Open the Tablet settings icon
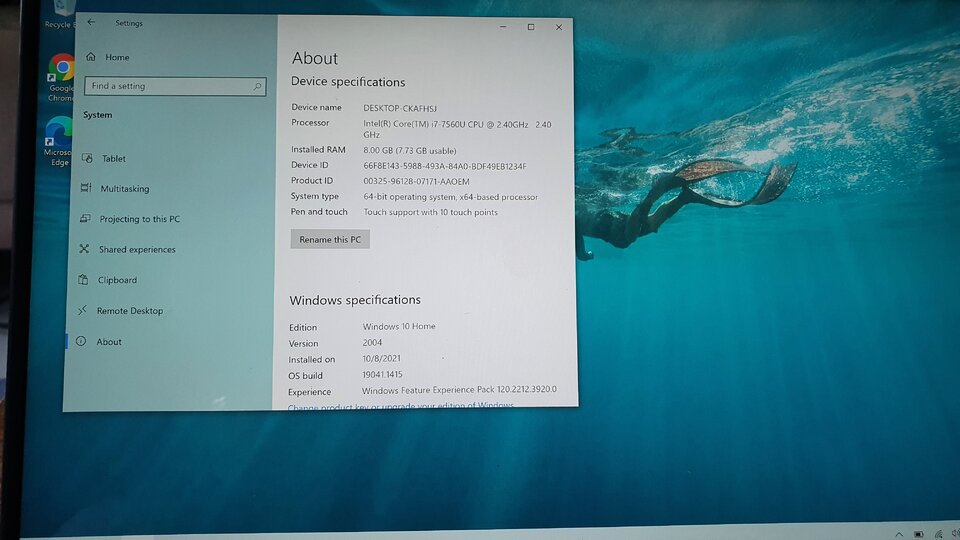This screenshot has height=540, width=960. tap(87, 158)
